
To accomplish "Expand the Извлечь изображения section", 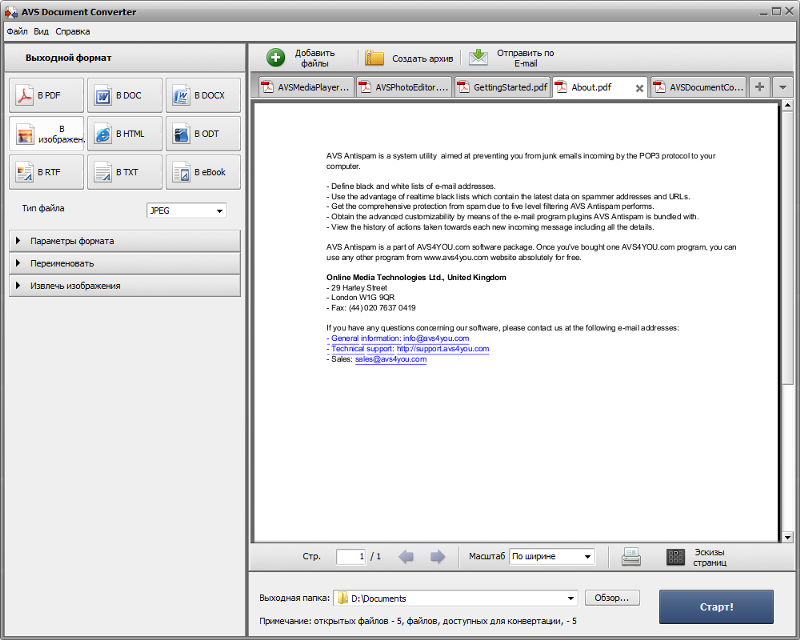I will click(125, 286).
